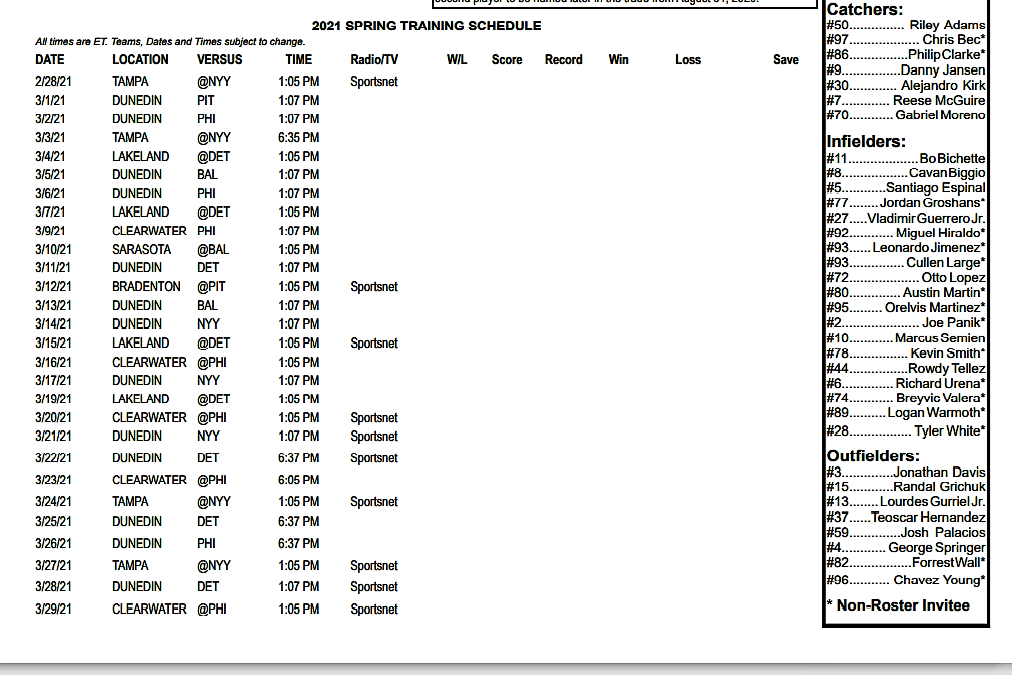Select the W/L column header
The height and width of the screenshot is (675, 1012).
click(x=457, y=60)
